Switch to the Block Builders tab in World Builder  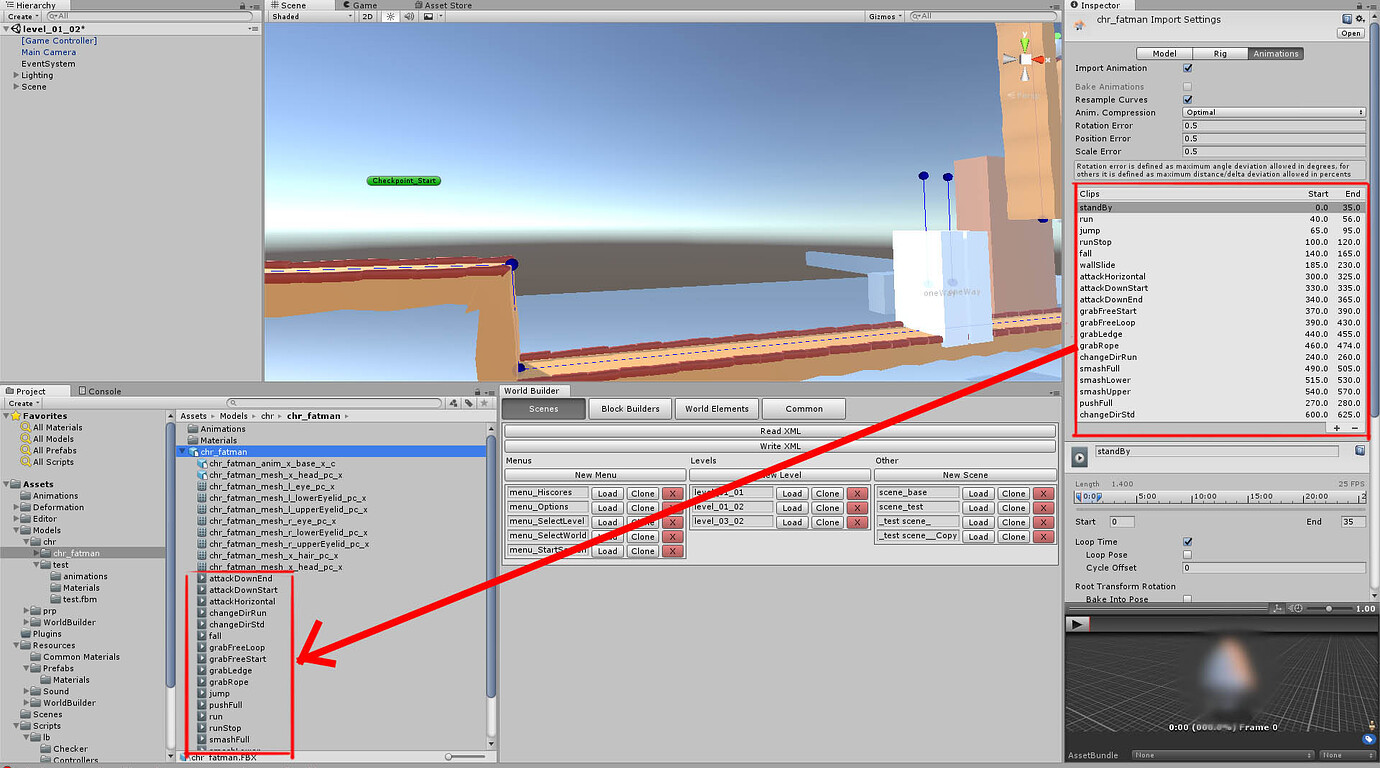point(630,408)
